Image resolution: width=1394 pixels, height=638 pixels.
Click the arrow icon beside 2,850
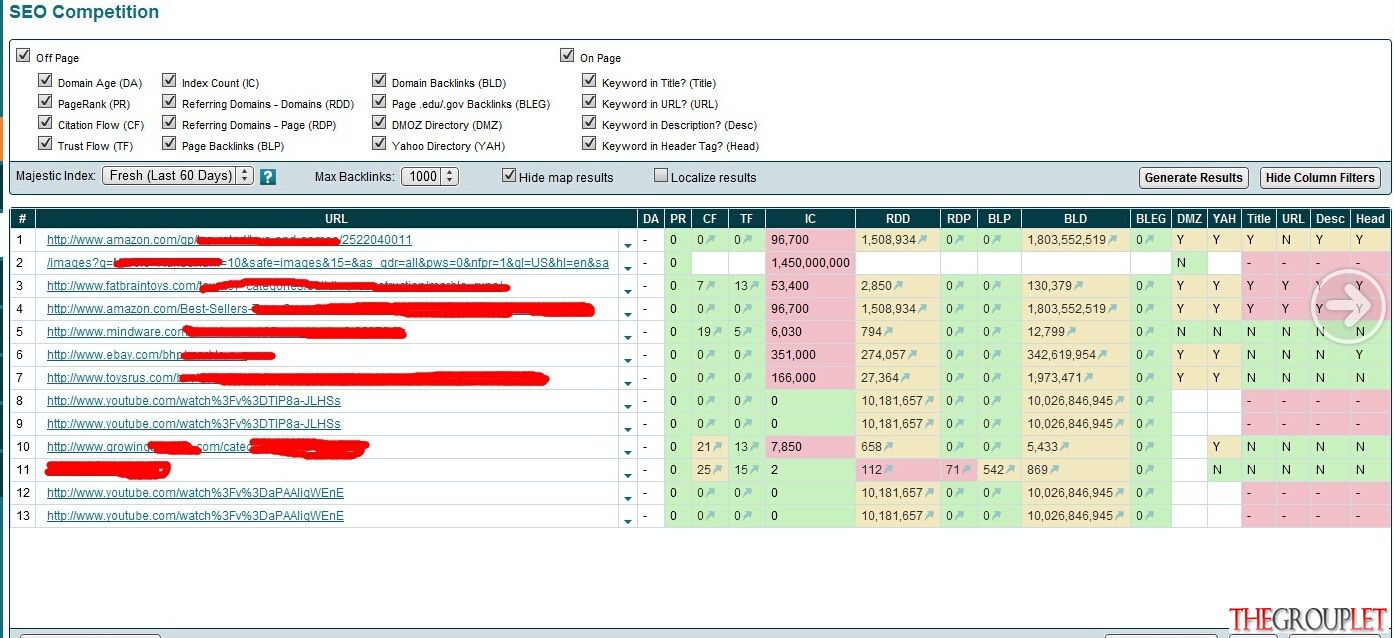[898, 286]
